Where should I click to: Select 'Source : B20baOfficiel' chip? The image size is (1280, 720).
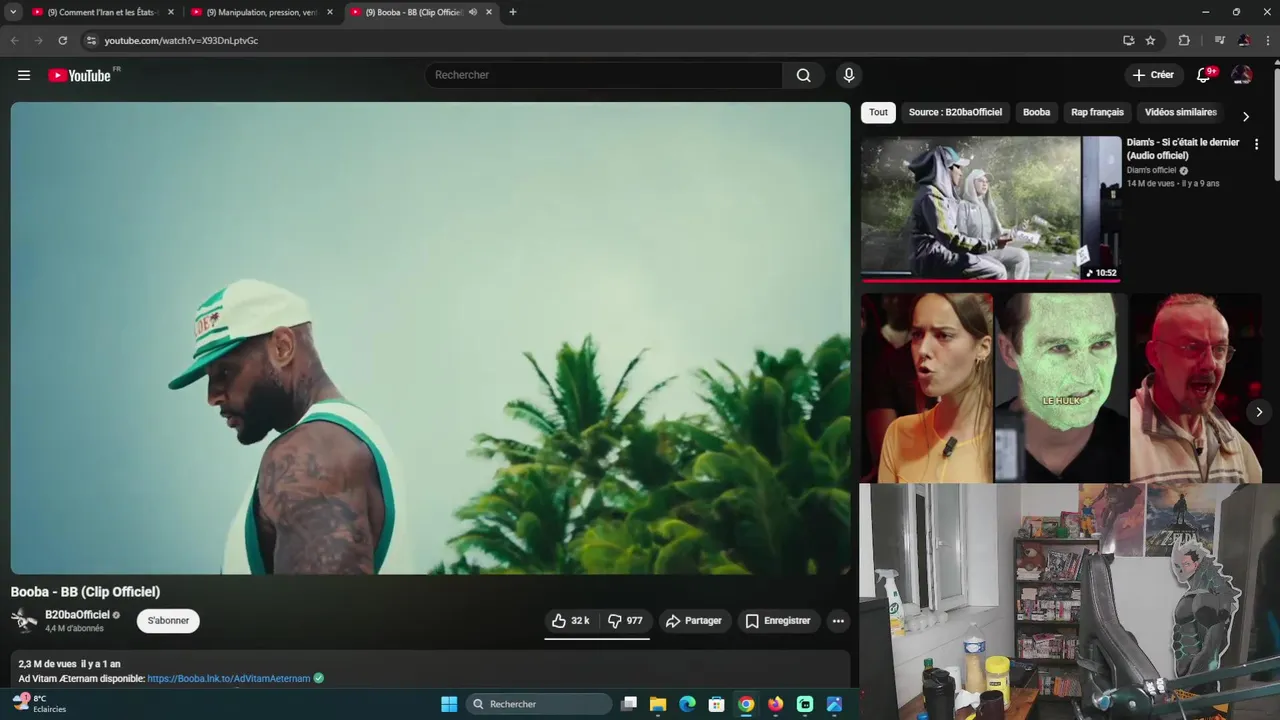(955, 112)
